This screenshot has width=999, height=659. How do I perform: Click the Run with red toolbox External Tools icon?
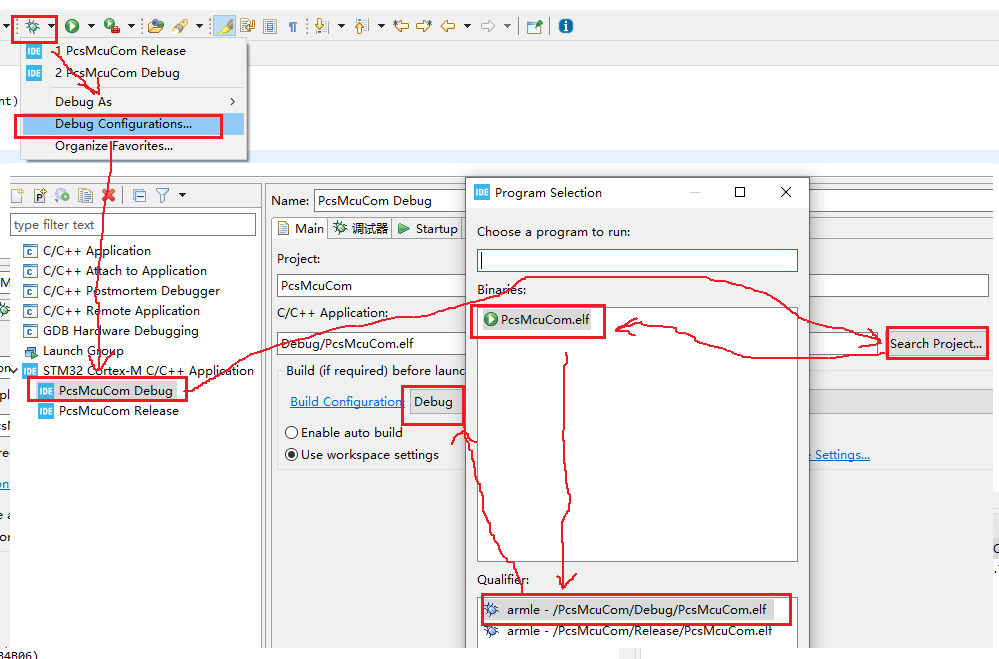[112, 26]
